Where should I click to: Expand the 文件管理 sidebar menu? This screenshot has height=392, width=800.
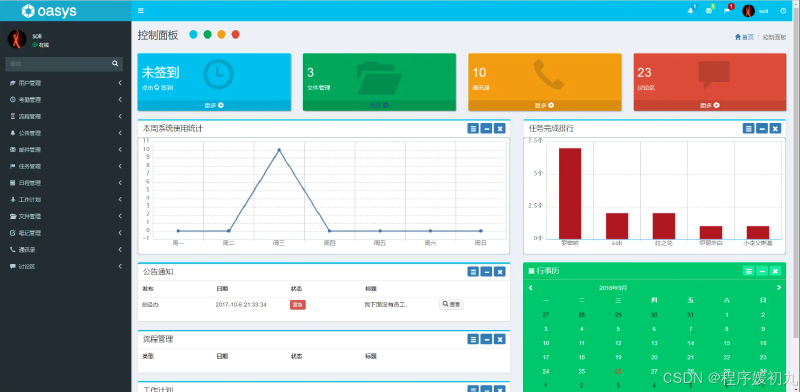65,216
